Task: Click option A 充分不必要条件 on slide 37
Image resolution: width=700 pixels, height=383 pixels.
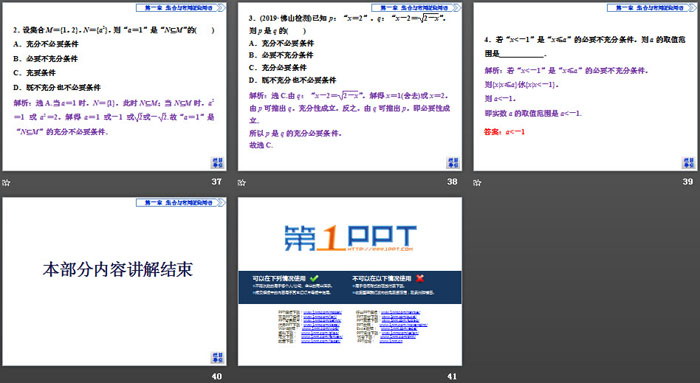Action: point(46,44)
